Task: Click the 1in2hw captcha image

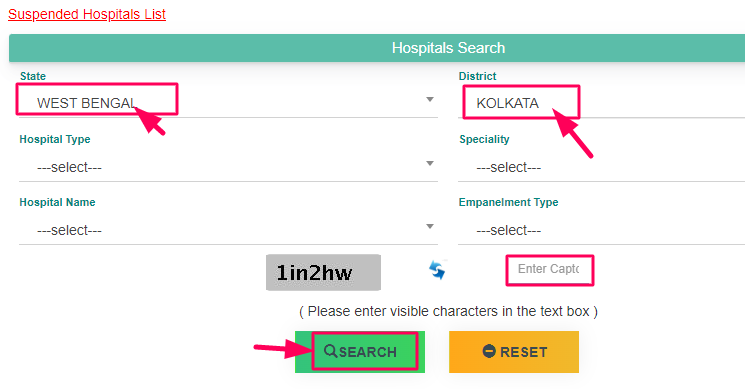Action: pyautogui.click(x=323, y=272)
